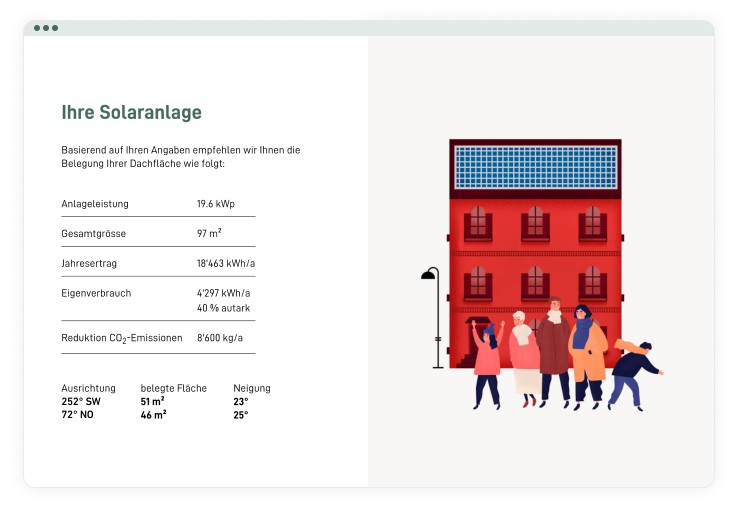Click the 8'600 kg/a value
The width and height of the screenshot is (738, 508).
click(220, 338)
